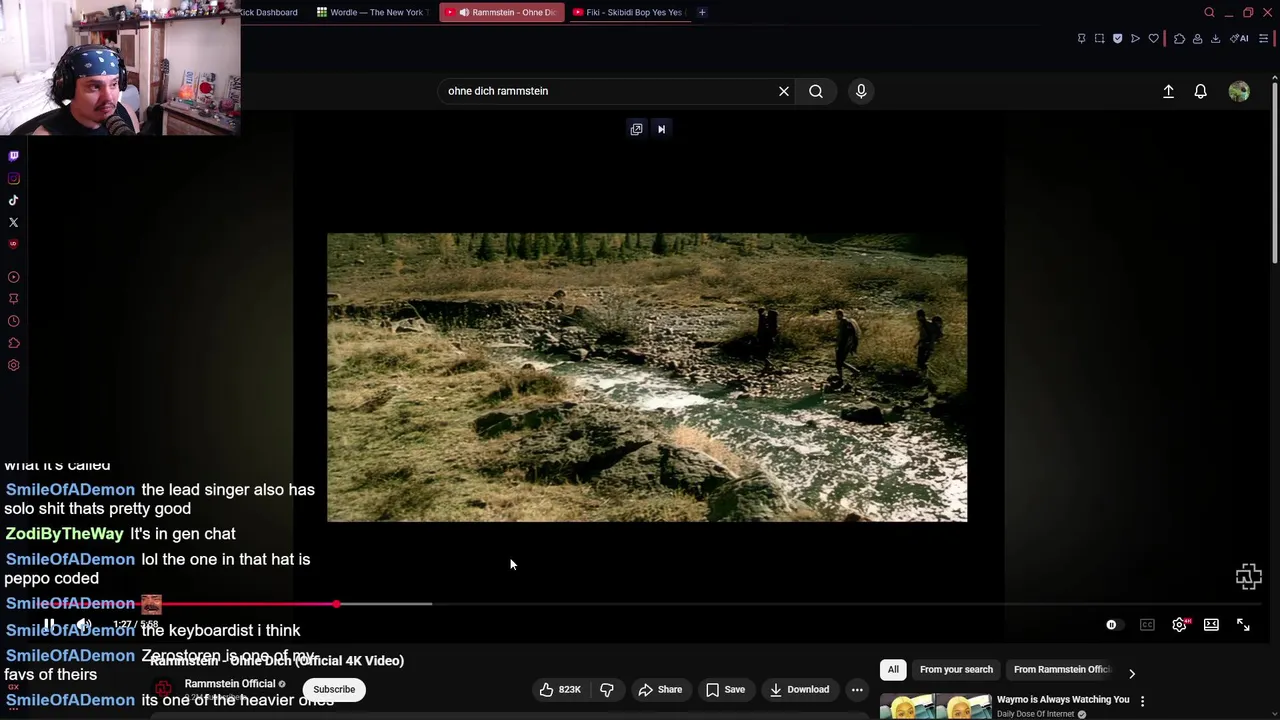Click the YouTube search magnifier button

[816, 91]
